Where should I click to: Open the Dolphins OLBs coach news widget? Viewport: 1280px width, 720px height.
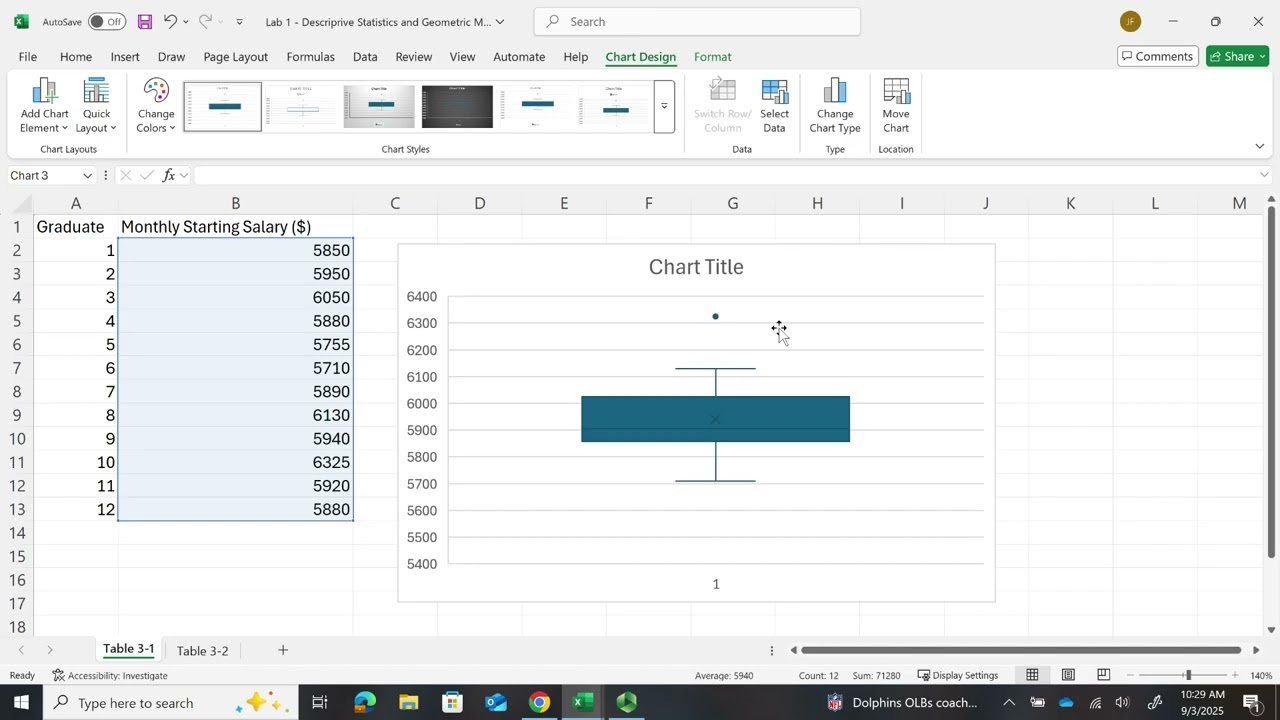tap(901, 702)
